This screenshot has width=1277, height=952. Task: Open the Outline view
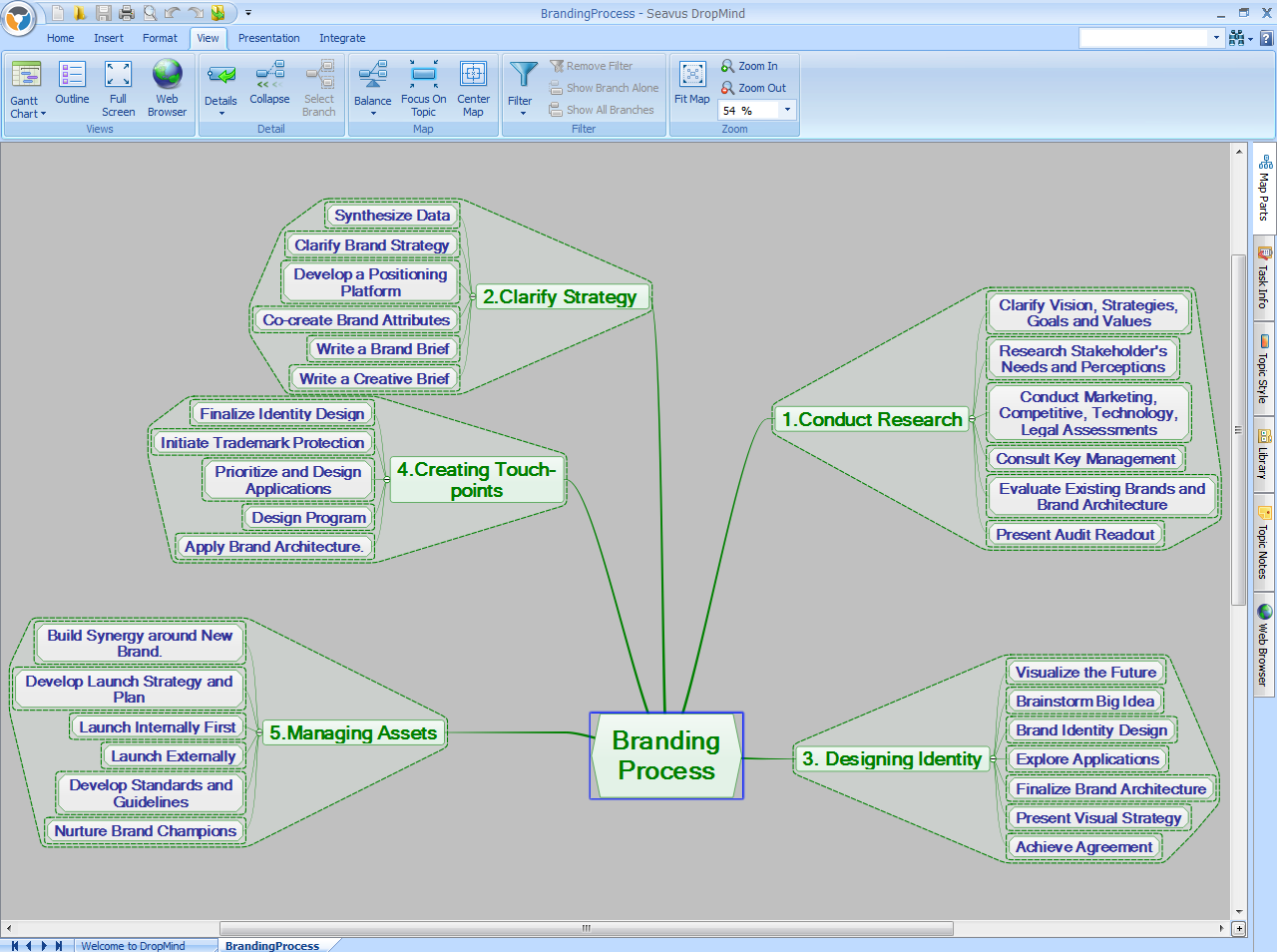72,84
